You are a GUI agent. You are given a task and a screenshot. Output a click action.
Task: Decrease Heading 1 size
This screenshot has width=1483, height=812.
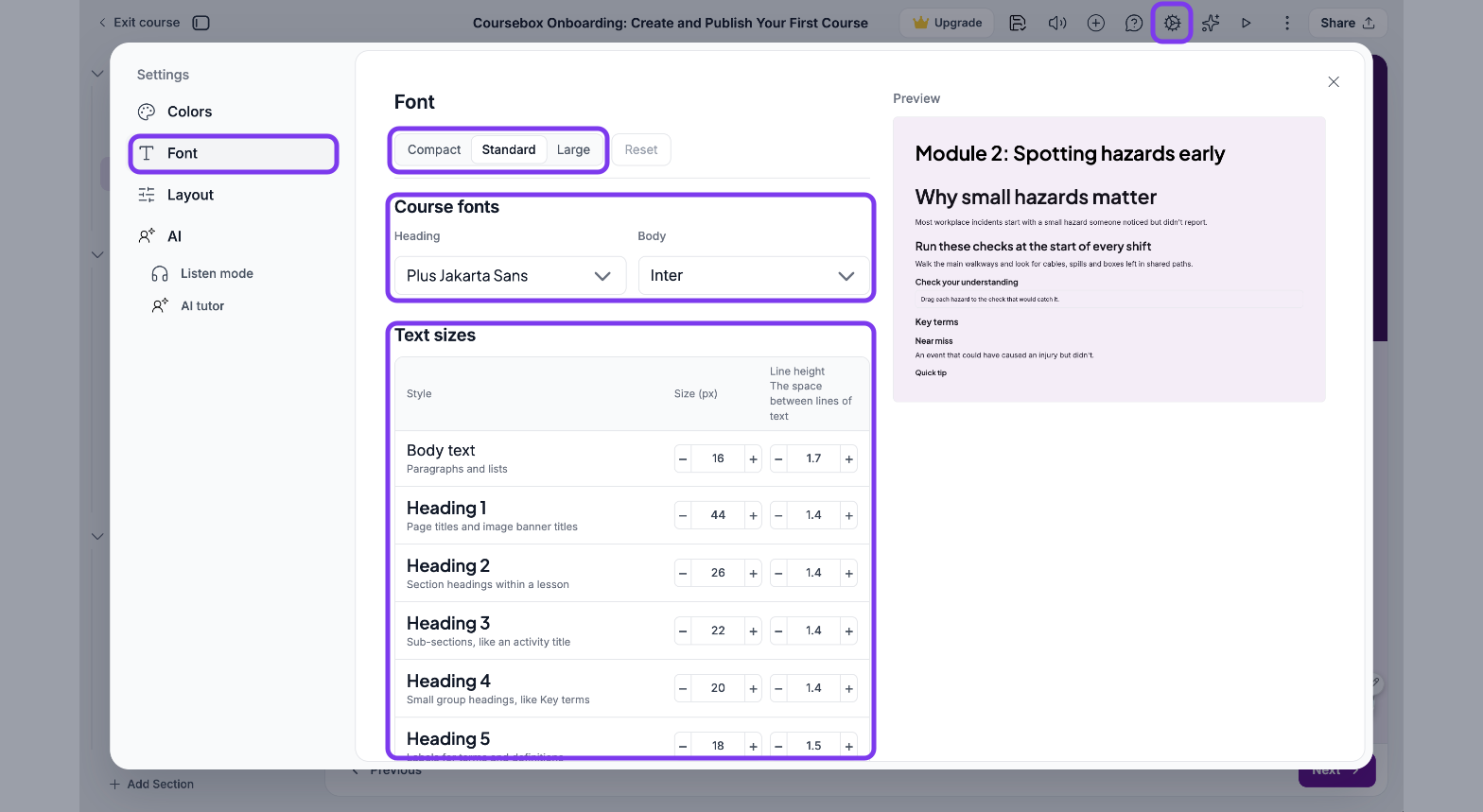point(683,515)
